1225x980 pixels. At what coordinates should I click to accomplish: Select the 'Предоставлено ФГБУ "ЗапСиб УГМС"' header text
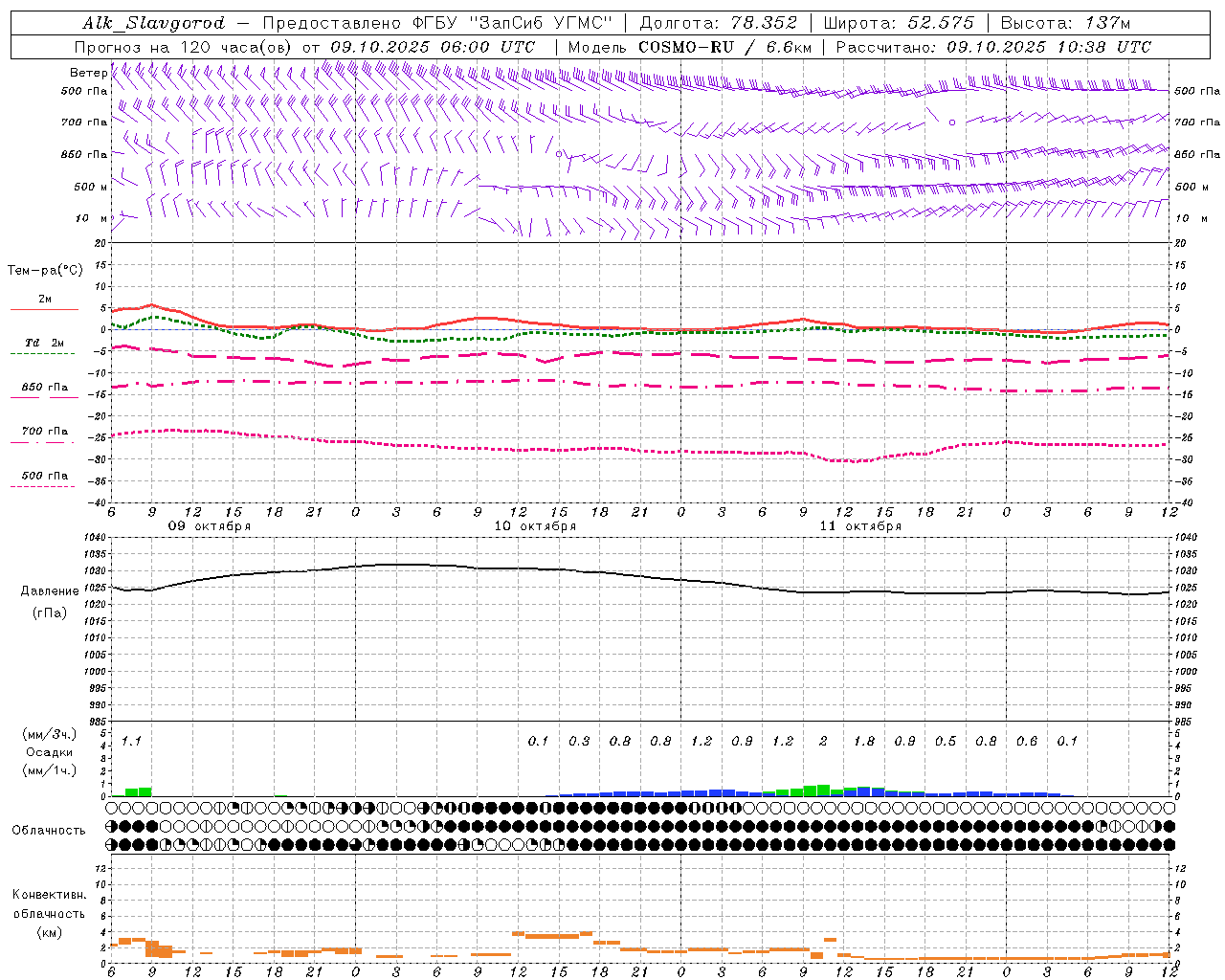tap(437, 23)
